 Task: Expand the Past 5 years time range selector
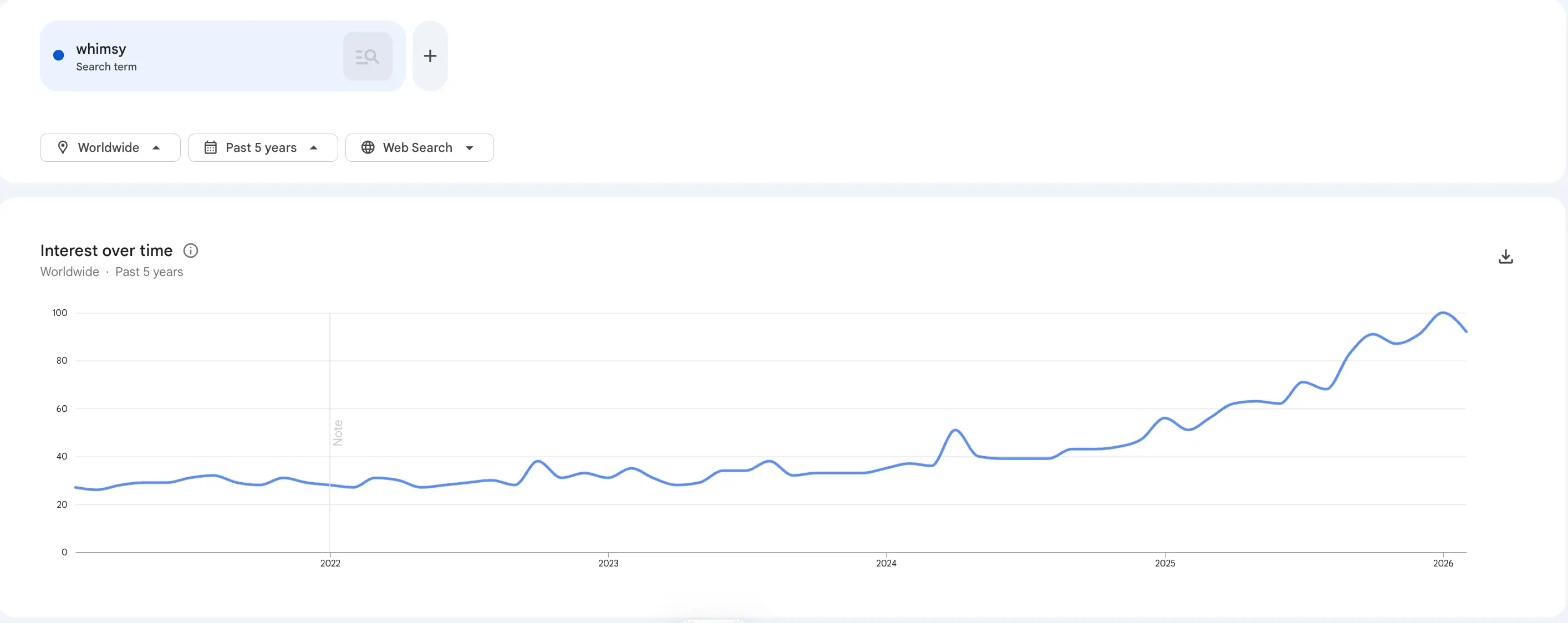click(x=262, y=147)
